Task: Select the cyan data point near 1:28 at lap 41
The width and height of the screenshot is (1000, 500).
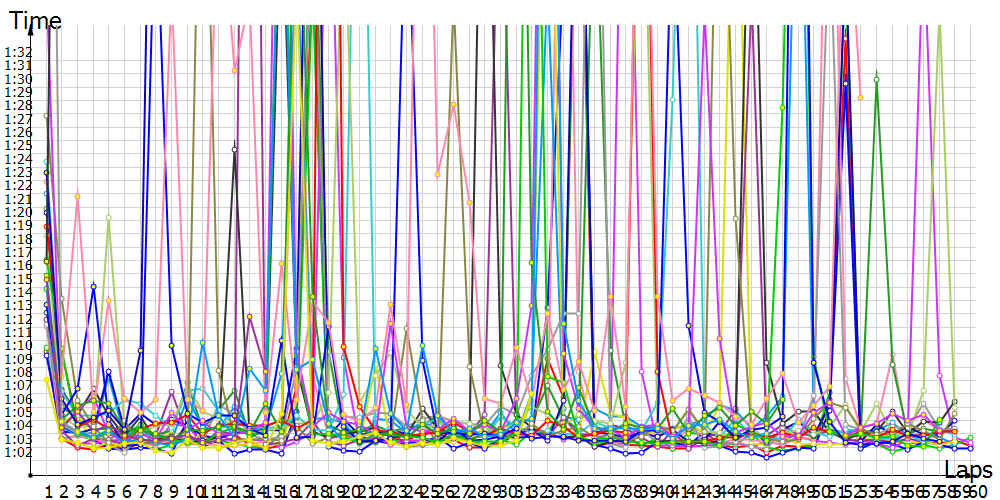Action: click(x=673, y=100)
